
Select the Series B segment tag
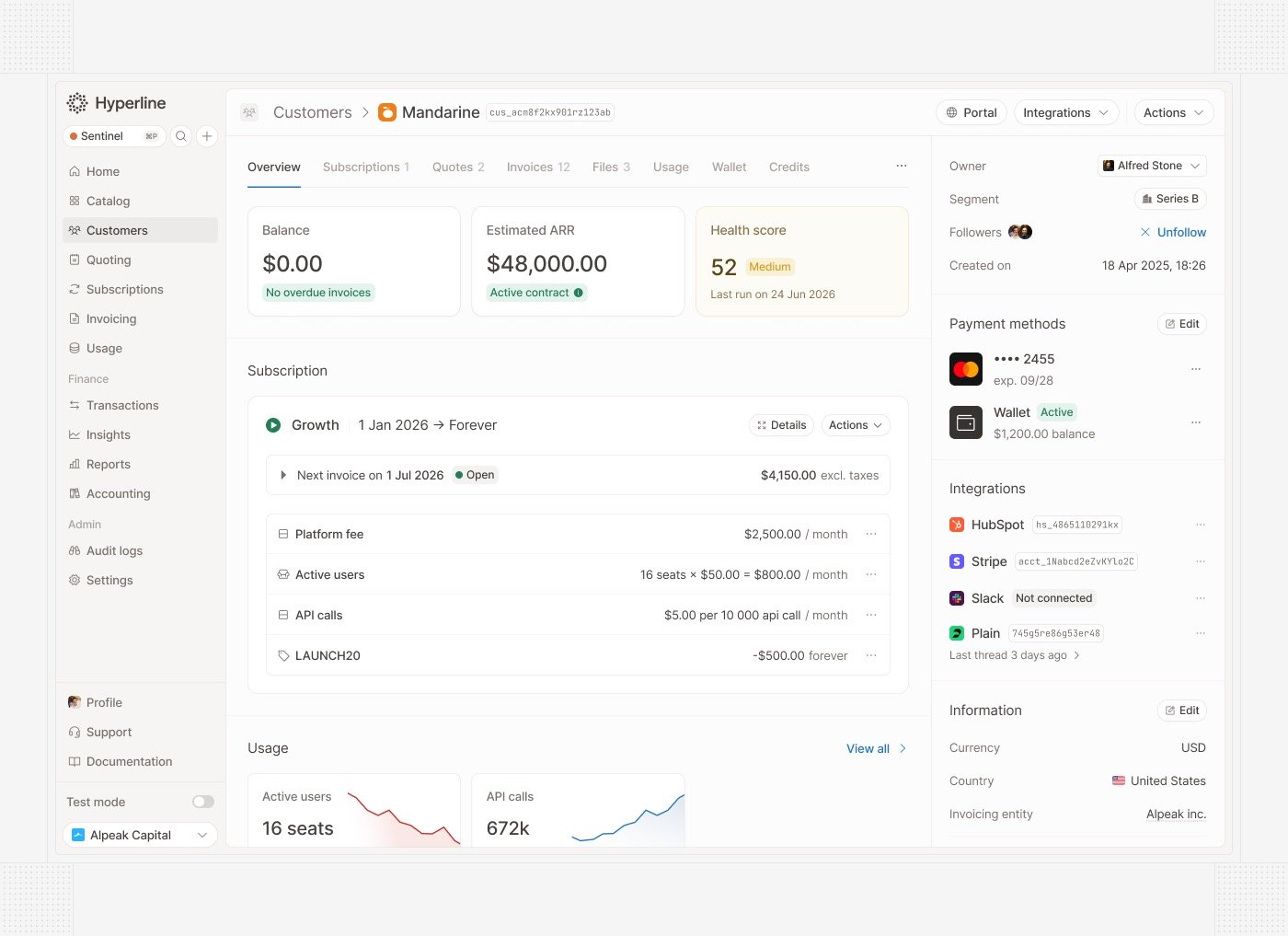1170,199
